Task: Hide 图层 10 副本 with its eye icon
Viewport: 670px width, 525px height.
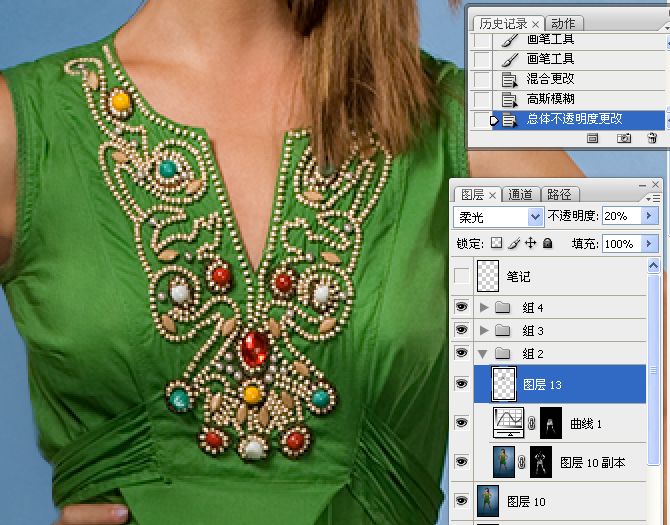Action: click(461, 462)
